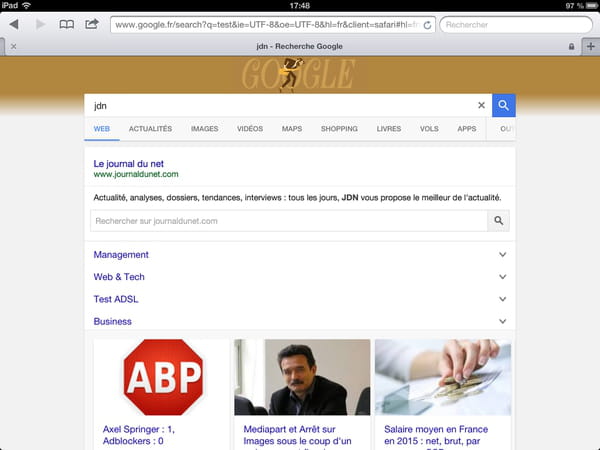Viewport: 600px width, 450px height.
Task: Switch to LIVRES tab
Action: click(389, 129)
